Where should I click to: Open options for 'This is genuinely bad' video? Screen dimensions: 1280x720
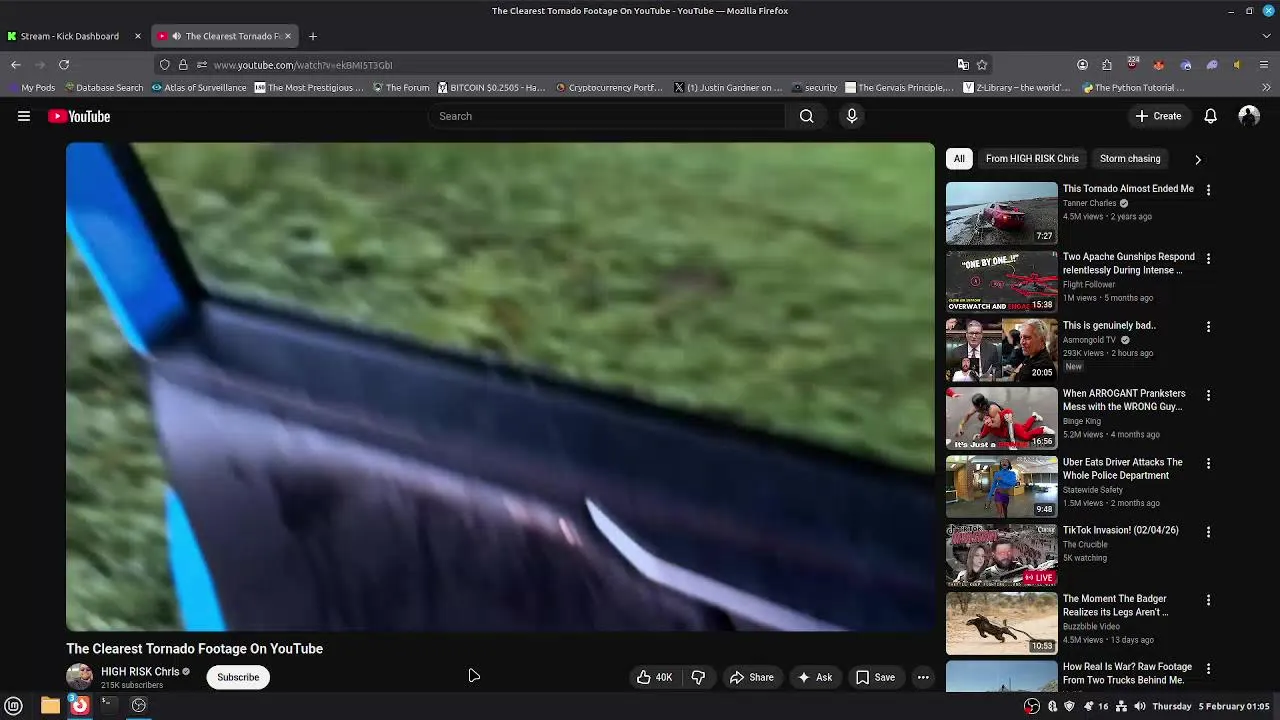[1208, 327]
